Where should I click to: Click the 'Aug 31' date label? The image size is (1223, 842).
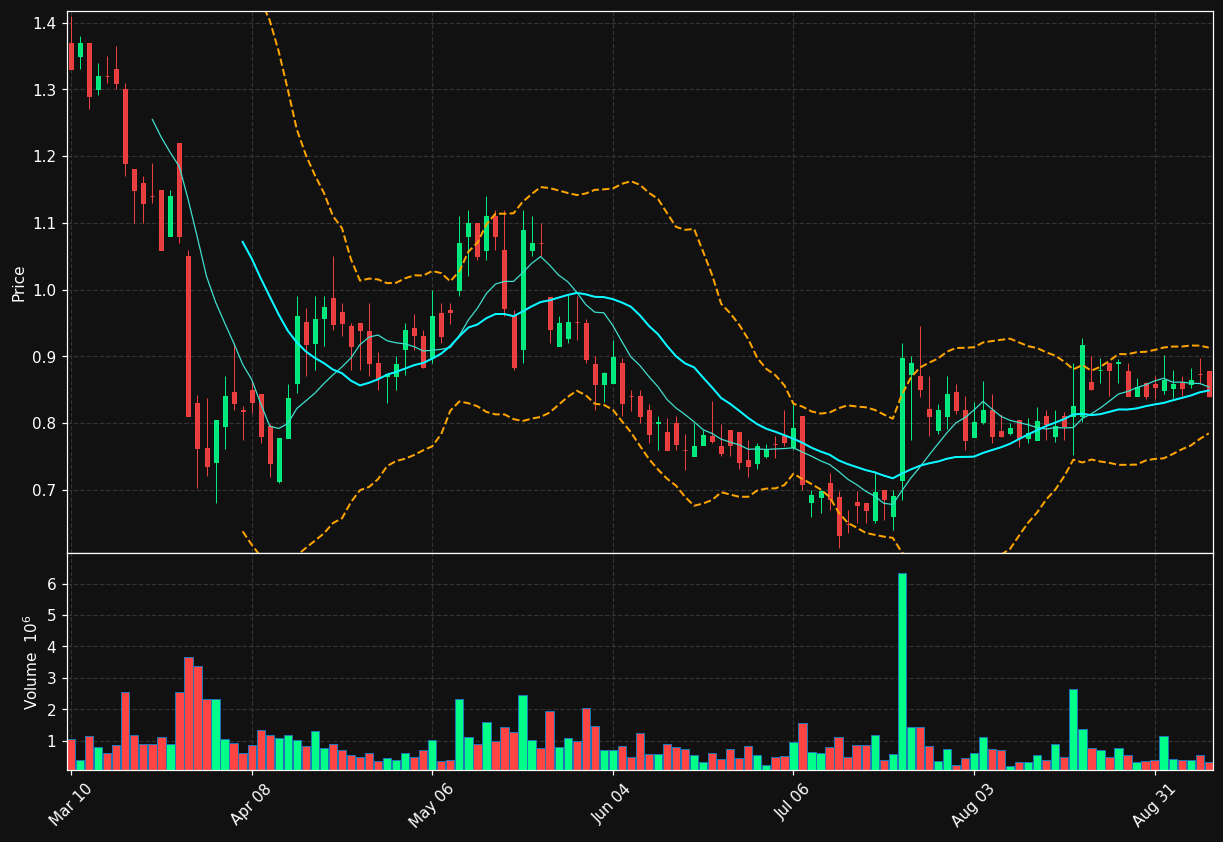click(1152, 805)
